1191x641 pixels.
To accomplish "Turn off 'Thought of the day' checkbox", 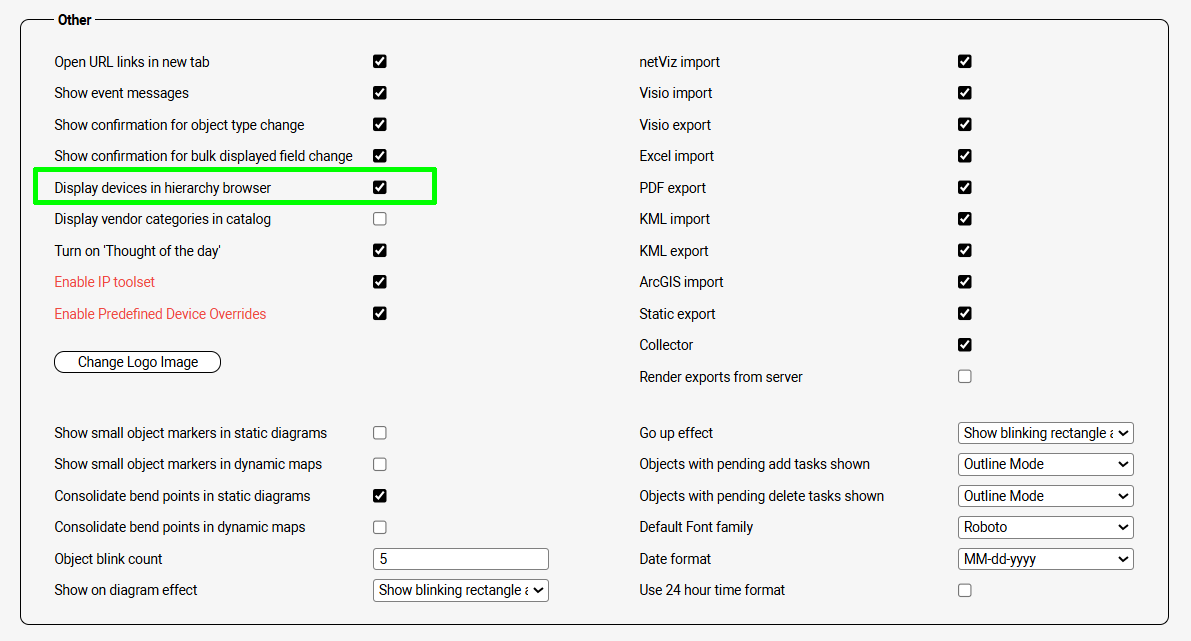I will tap(380, 250).
